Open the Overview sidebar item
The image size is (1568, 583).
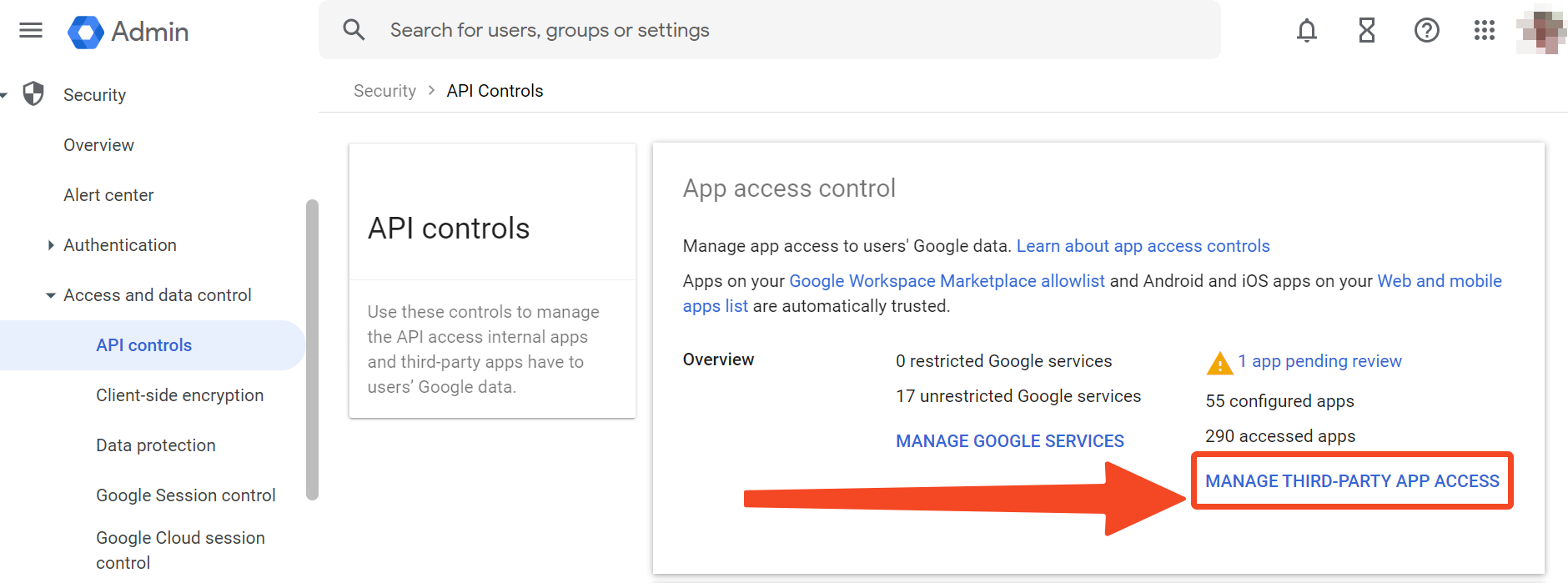[x=98, y=145]
